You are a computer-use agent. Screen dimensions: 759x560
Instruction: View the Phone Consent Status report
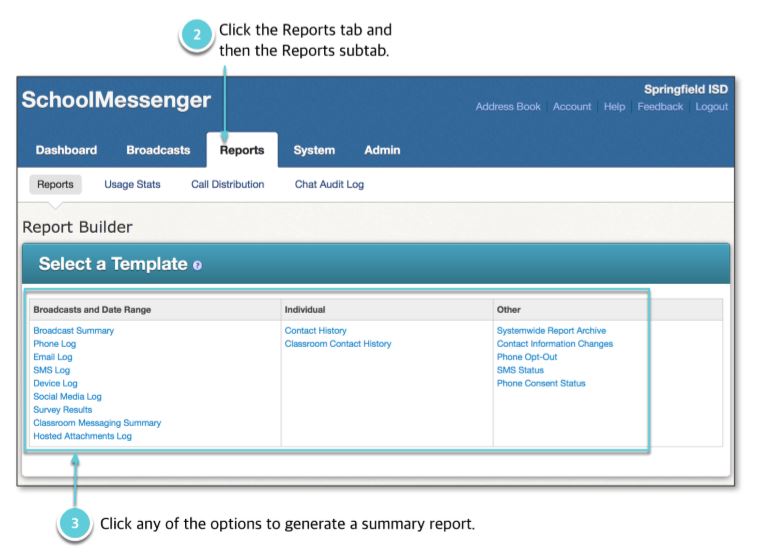pos(541,383)
